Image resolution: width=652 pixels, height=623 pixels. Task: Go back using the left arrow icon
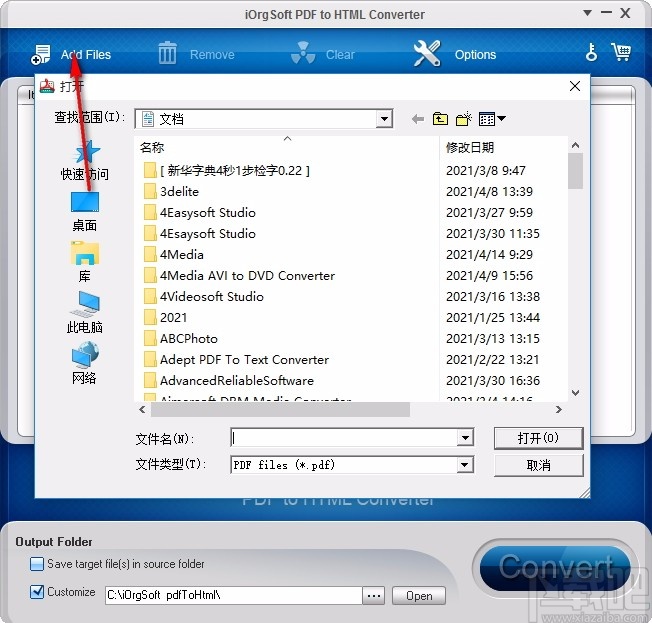tap(417, 119)
